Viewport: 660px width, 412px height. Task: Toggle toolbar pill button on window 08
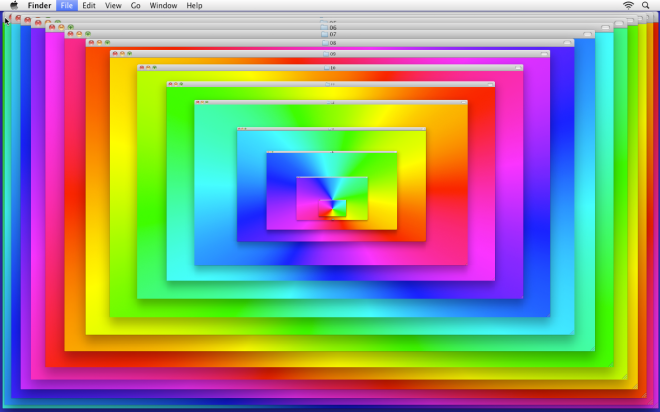coord(567,43)
